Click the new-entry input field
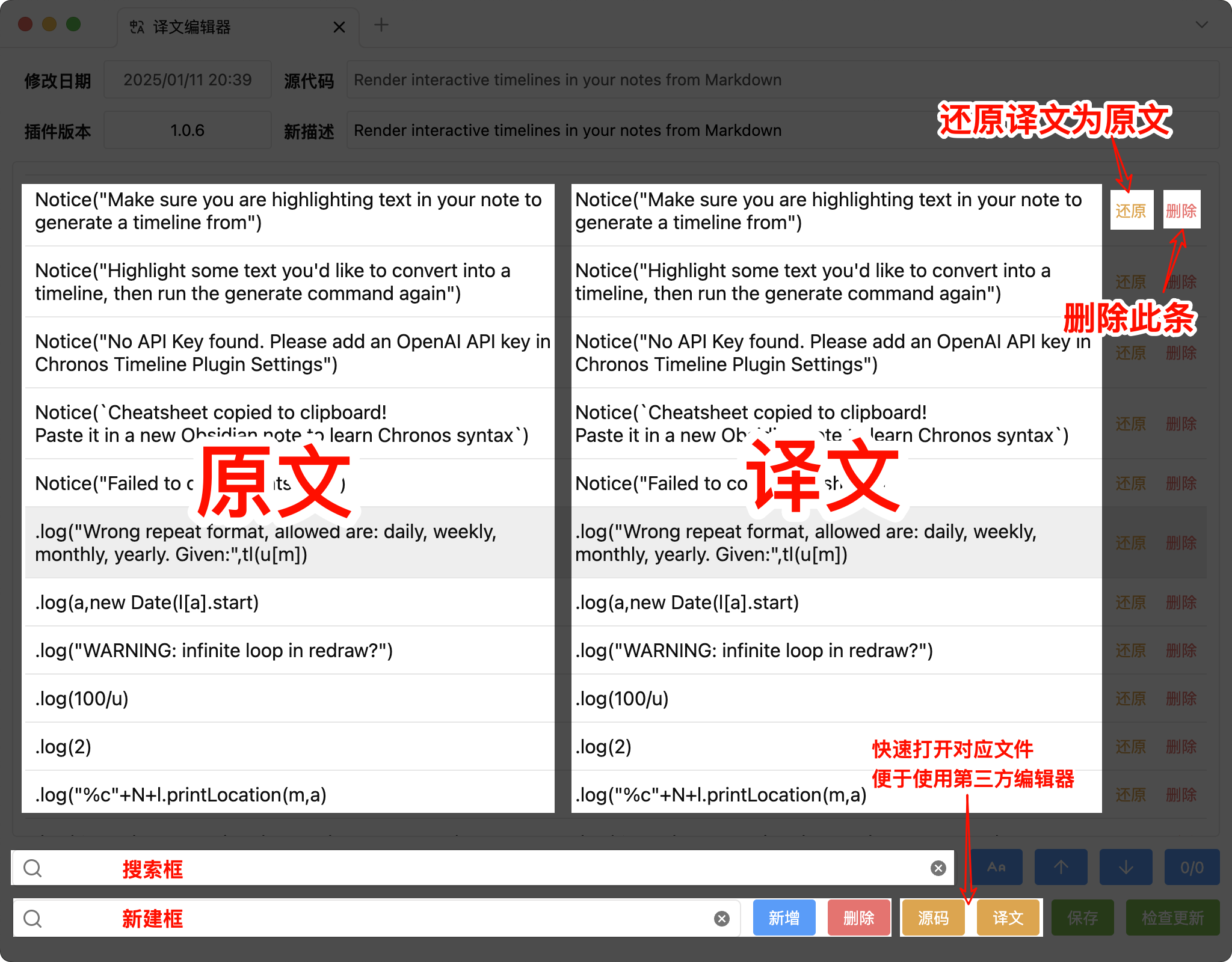This screenshot has height=962, width=1232. [x=377, y=918]
